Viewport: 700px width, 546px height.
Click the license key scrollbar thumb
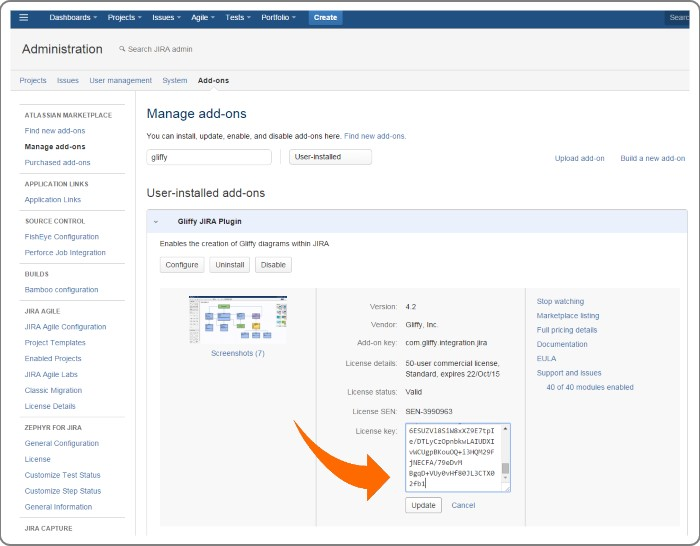pyautogui.click(x=505, y=468)
